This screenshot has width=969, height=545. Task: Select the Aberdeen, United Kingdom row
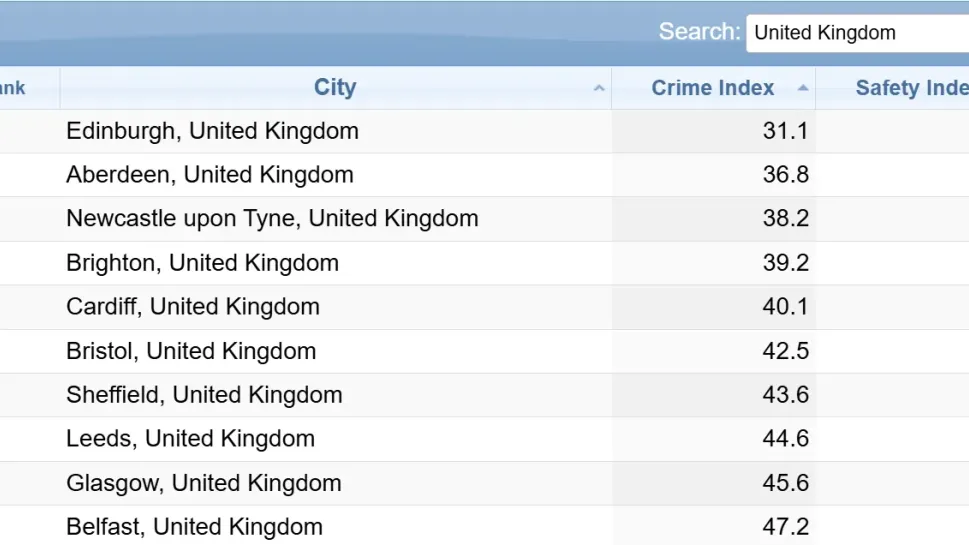coord(210,175)
